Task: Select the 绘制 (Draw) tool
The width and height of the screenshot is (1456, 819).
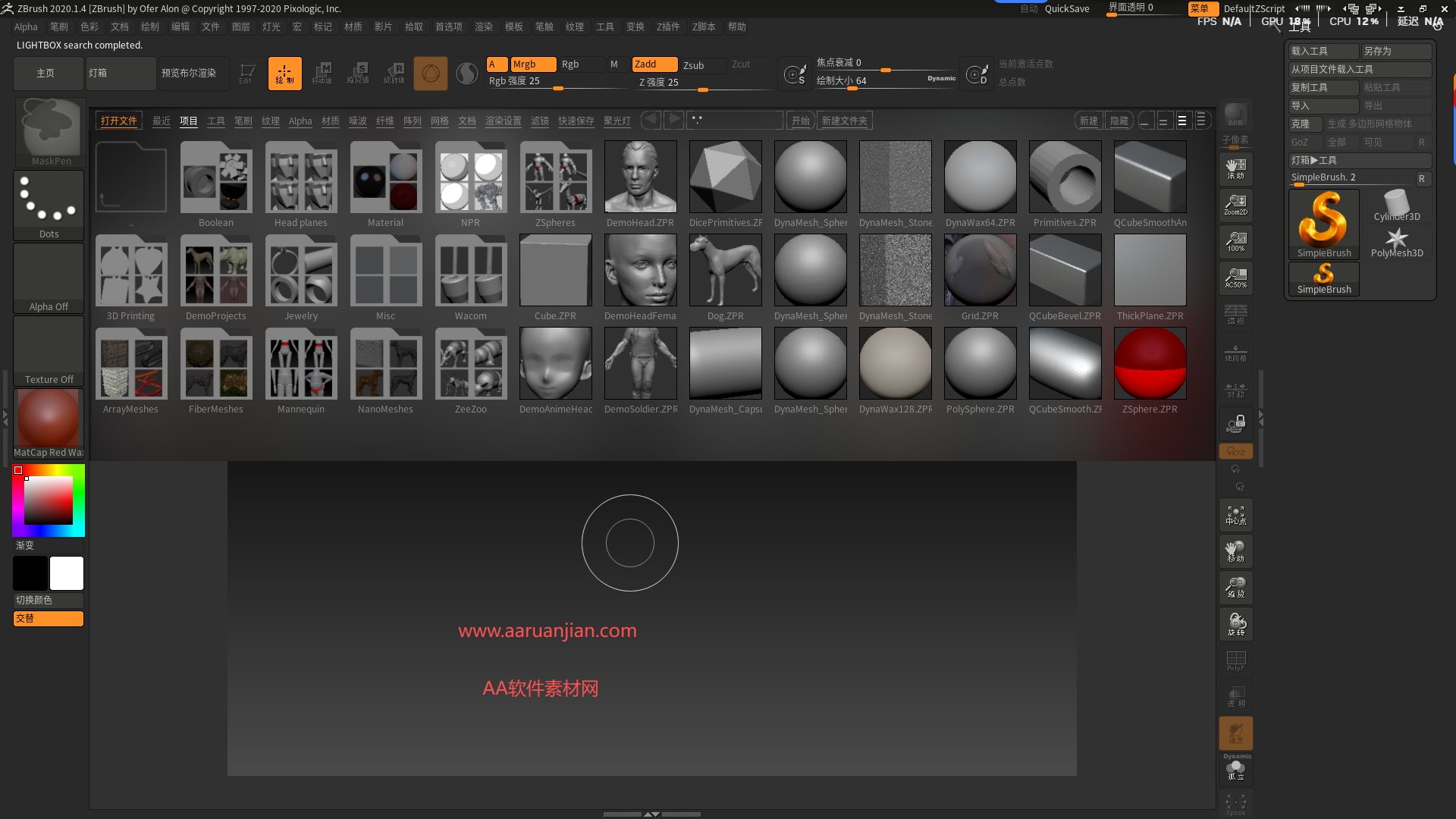Action: (x=284, y=73)
